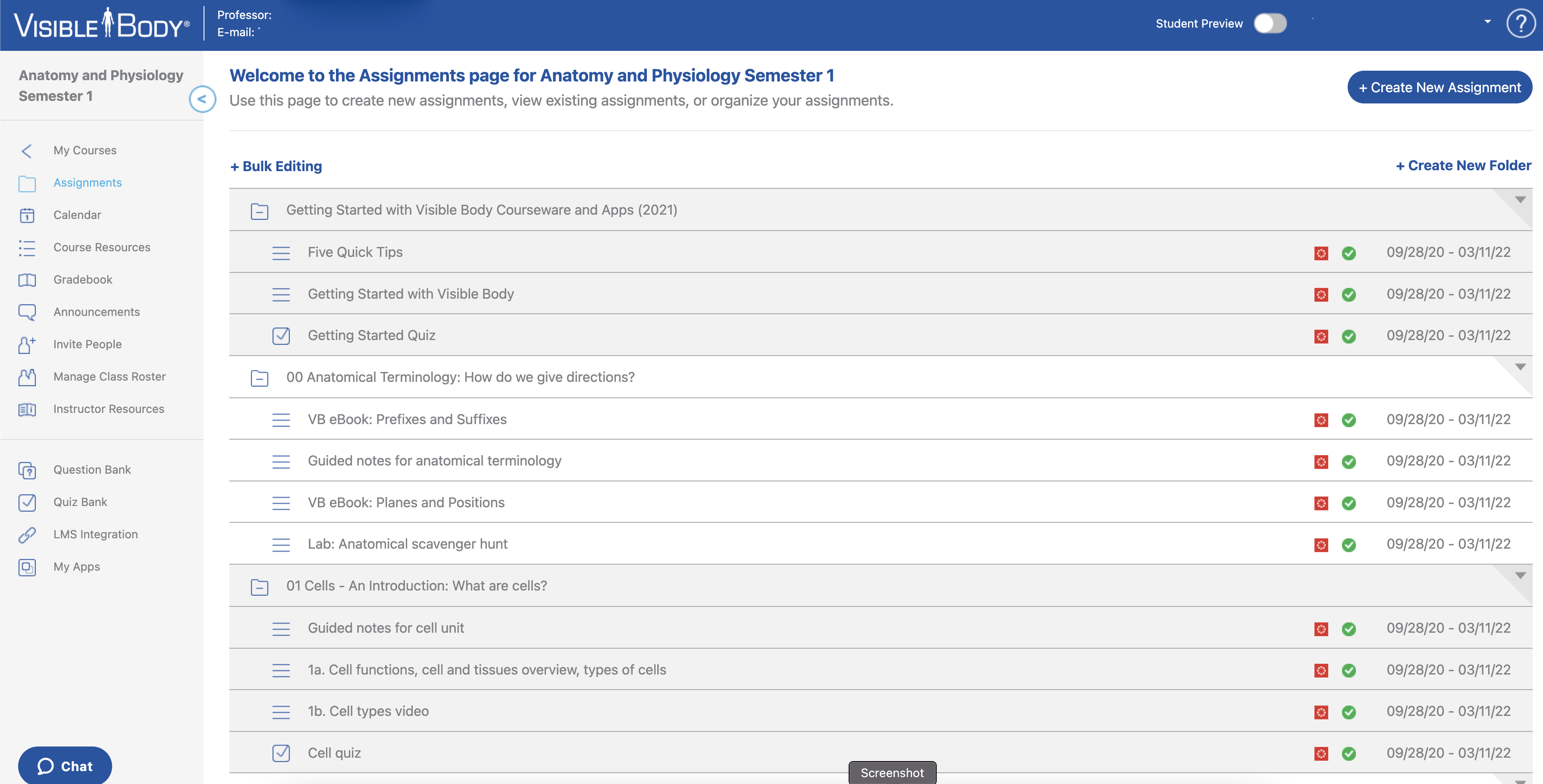Toggle published status on VB eBook: Planes and Positions
1543x784 pixels.
click(x=1349, y=503)
